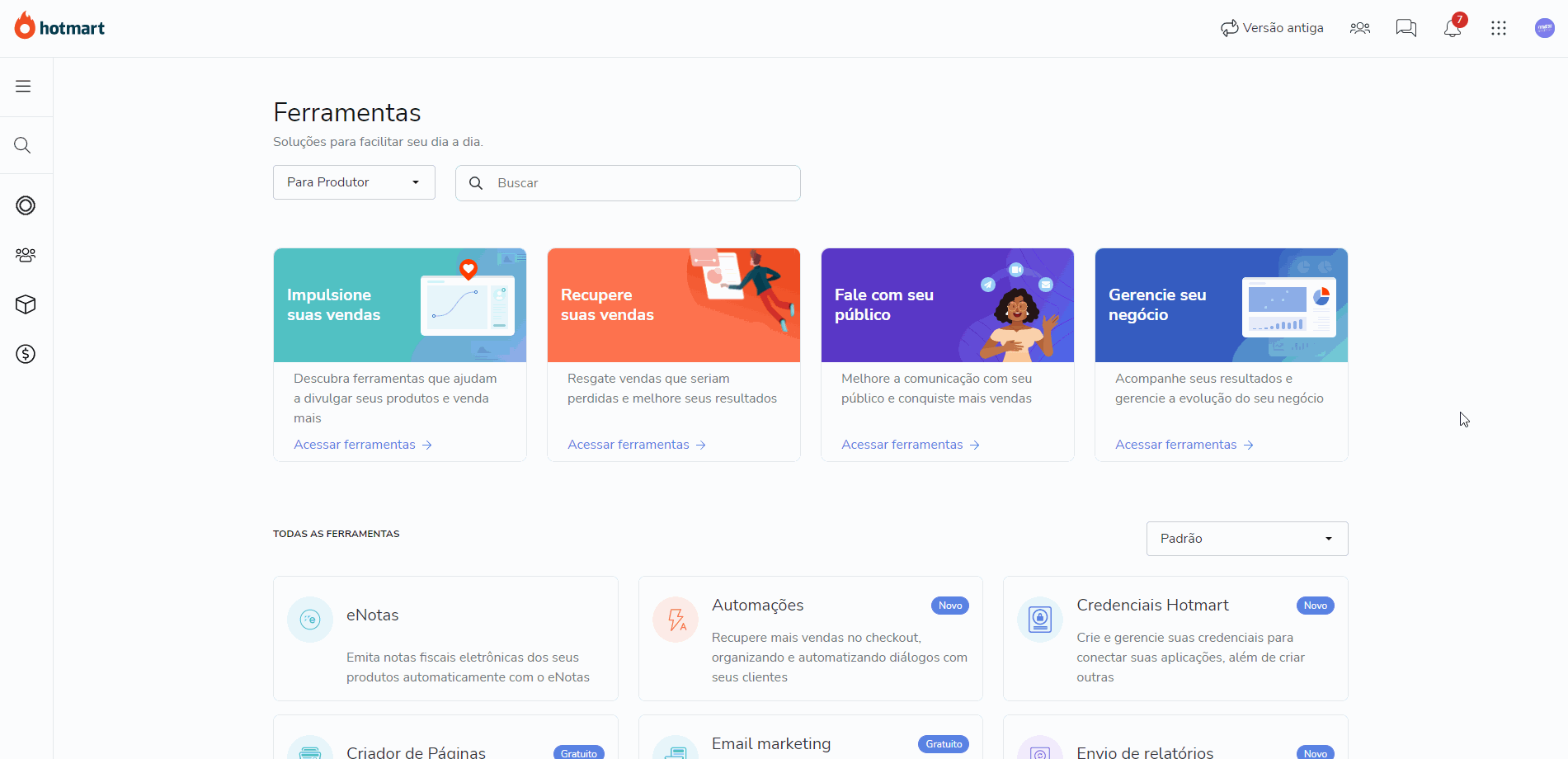The width and height of the screenshot is (1568, 759).
Task: Click the Gratuito badge on Criador de Páginas
Action: pos(579,753)
